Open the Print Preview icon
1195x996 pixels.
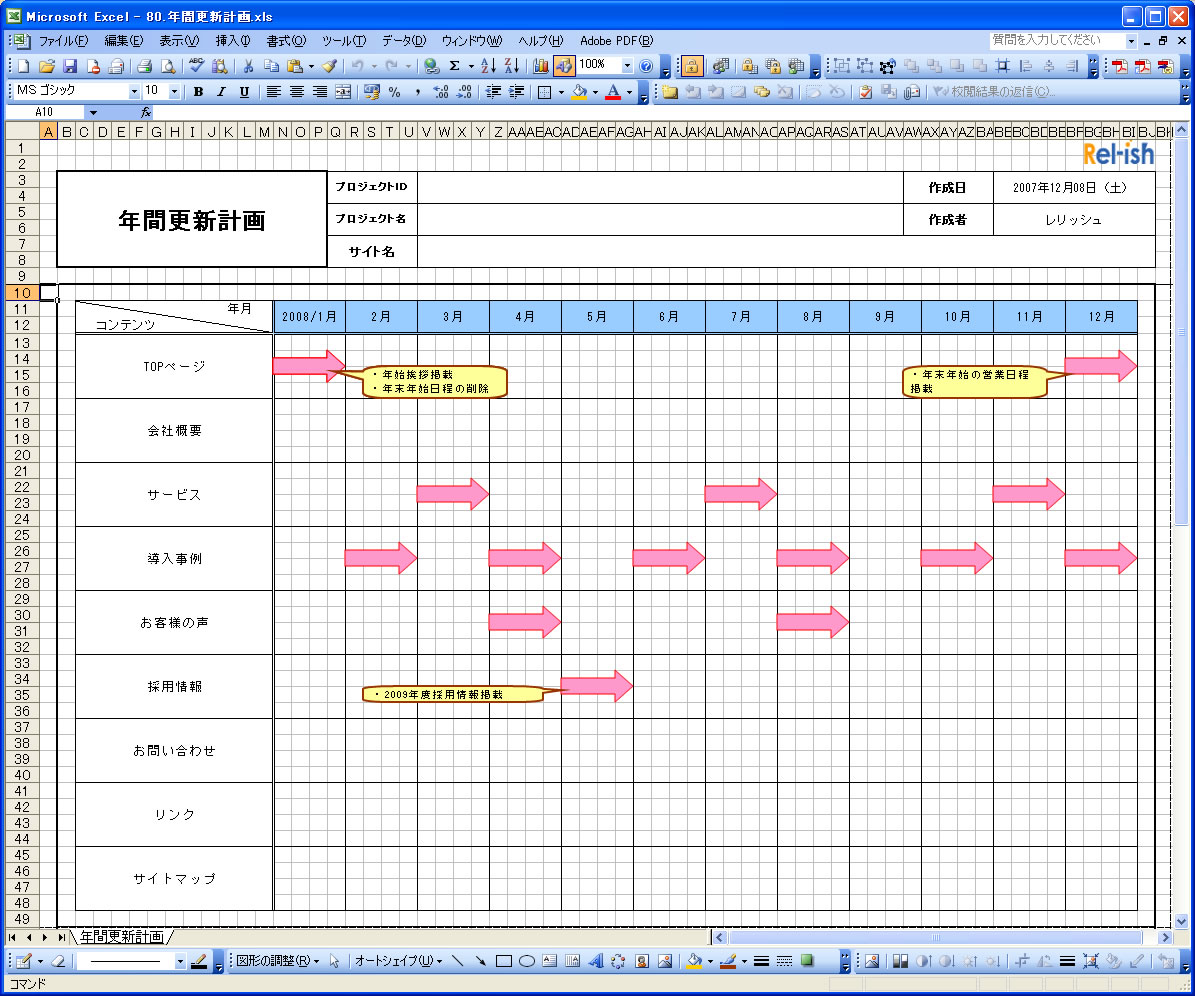tap(167, 66)
